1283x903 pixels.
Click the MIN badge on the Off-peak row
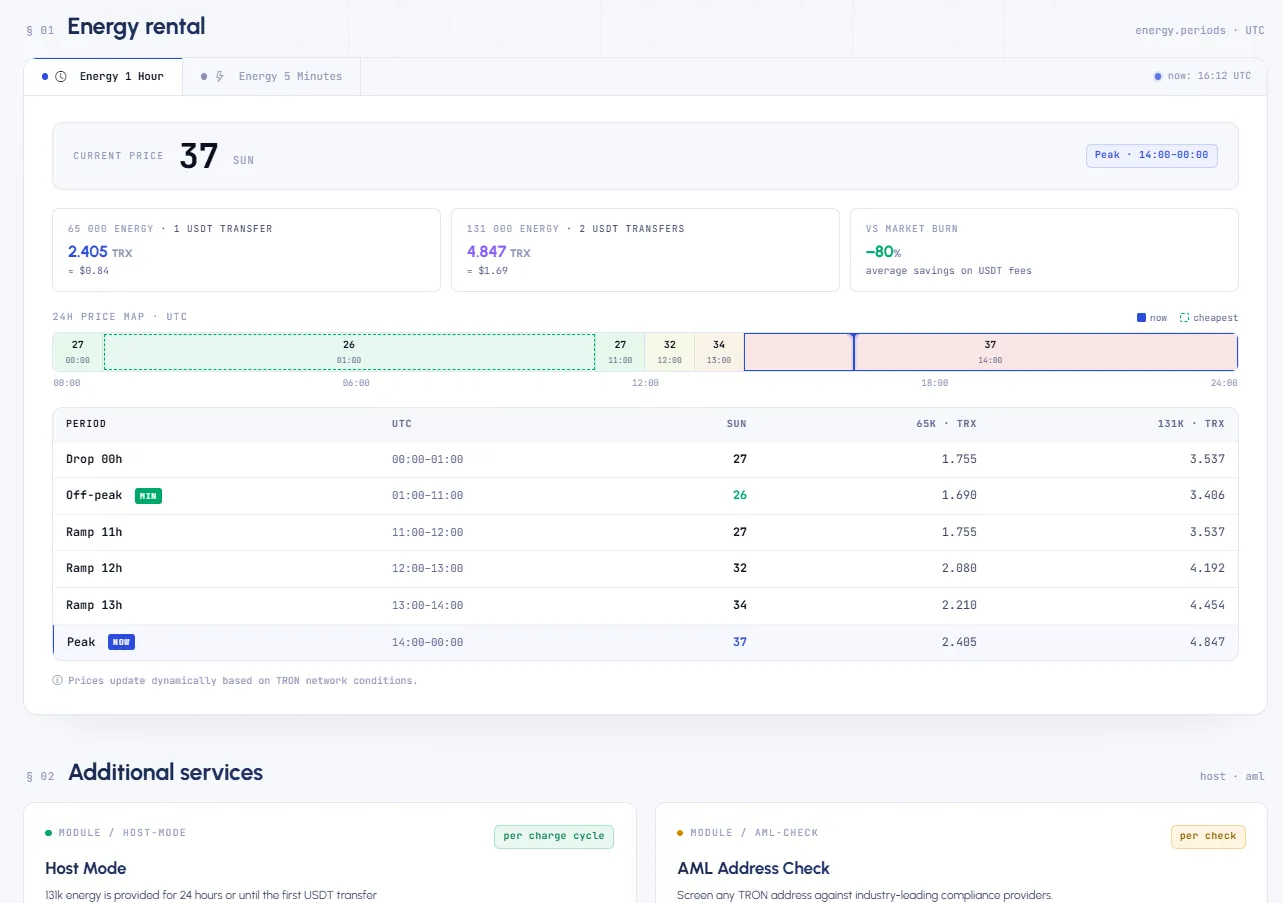click(148, 495)
